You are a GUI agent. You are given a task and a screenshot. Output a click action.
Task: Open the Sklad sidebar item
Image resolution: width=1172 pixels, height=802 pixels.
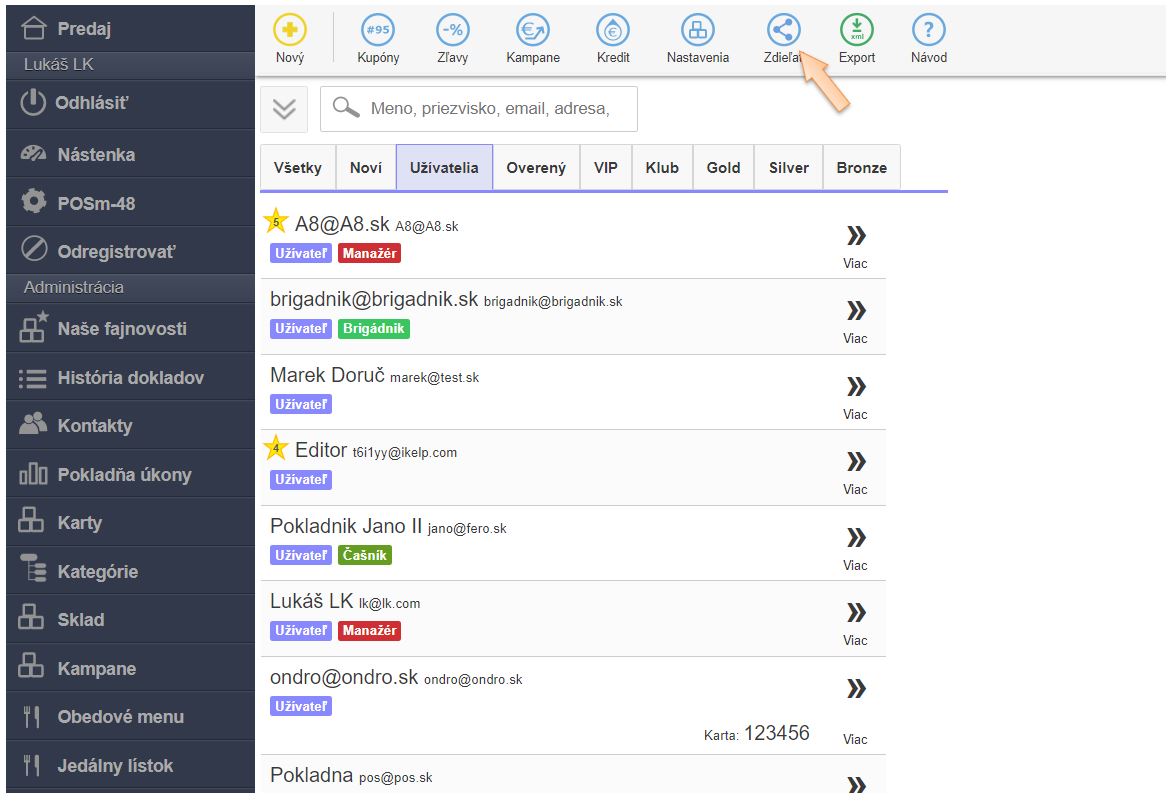point(80,620)
